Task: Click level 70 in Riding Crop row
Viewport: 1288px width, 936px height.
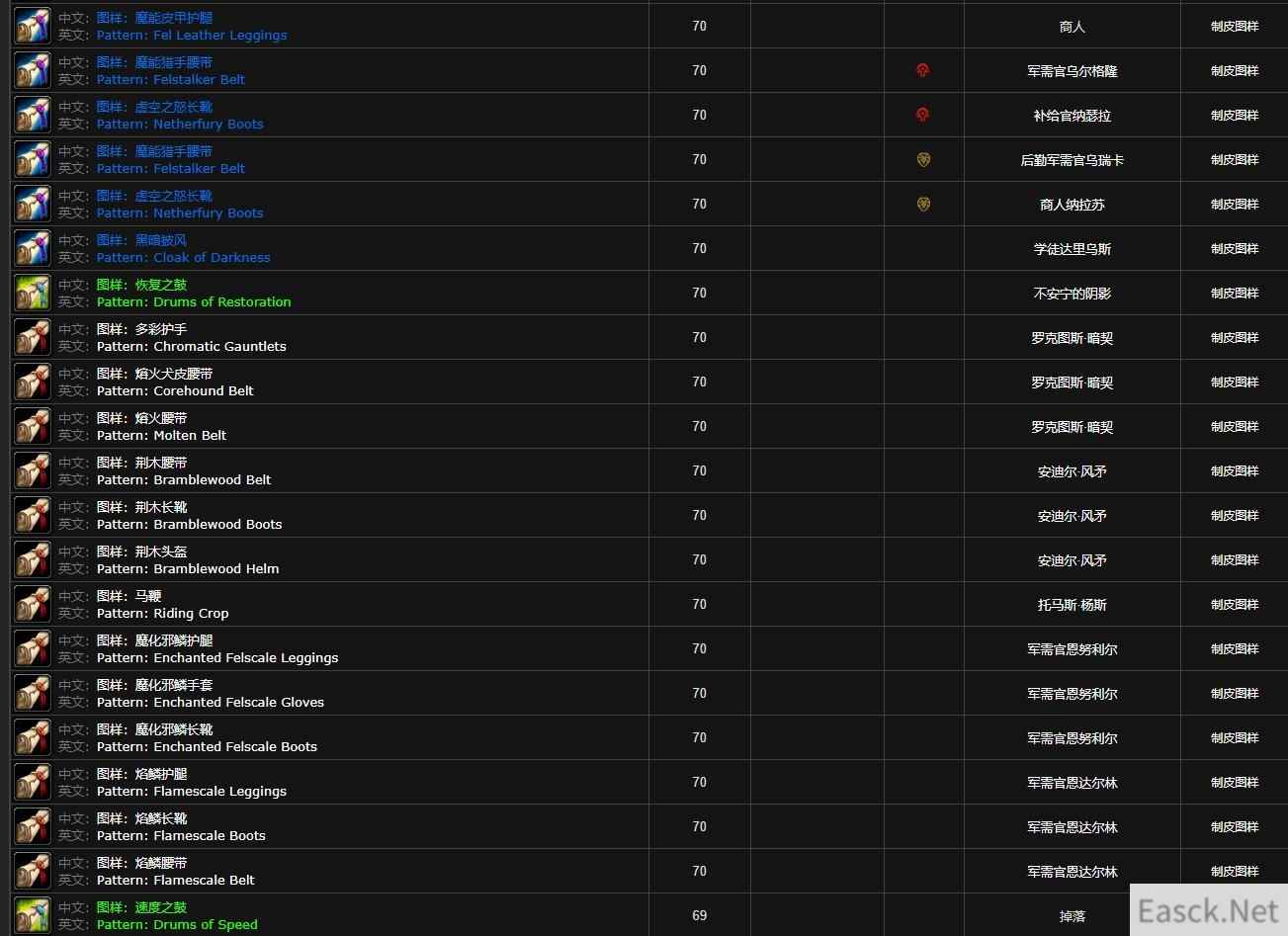Action: pyautogui.click(x=700, y=604)
